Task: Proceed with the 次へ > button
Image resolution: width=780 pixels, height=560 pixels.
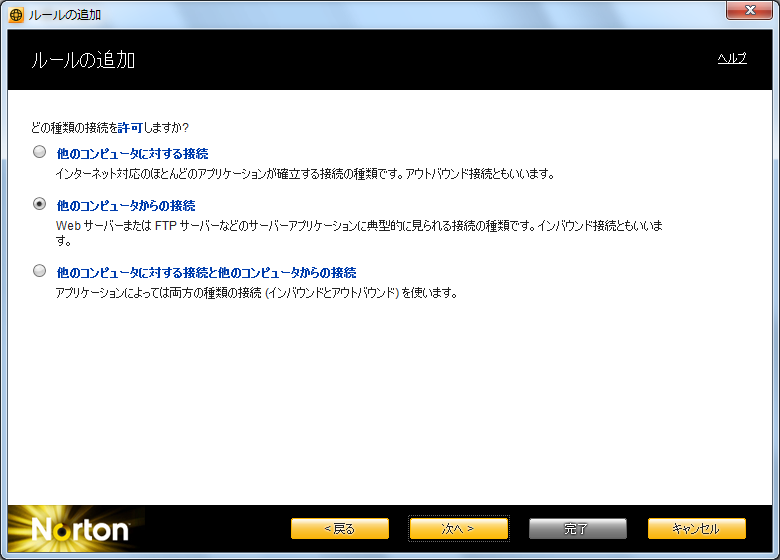Action: pos(458,528)
